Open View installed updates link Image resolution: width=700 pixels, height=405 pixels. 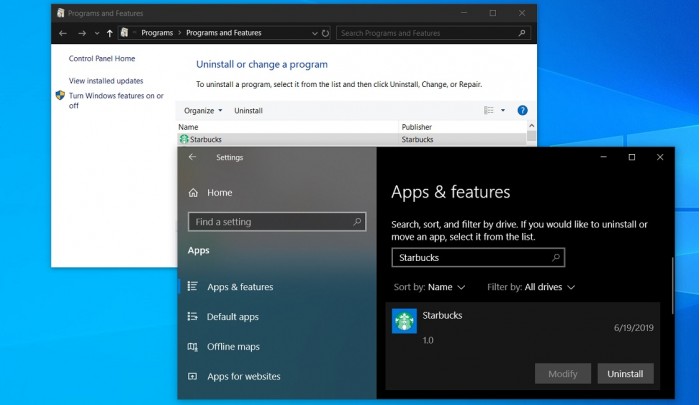coord(106,81)
